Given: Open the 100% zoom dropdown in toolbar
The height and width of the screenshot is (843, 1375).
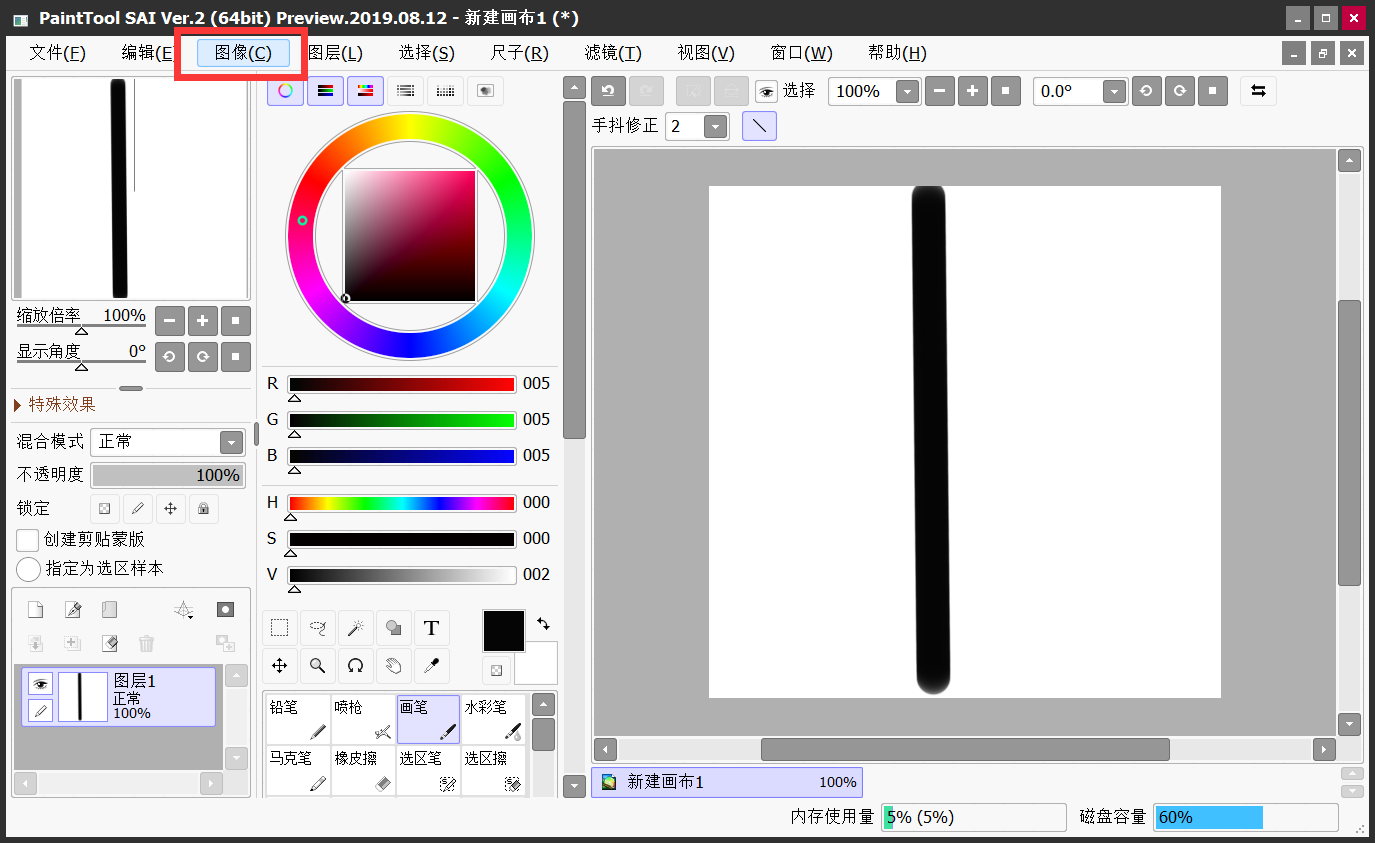Looking at the screenshot, I should [x=907, y=92].
